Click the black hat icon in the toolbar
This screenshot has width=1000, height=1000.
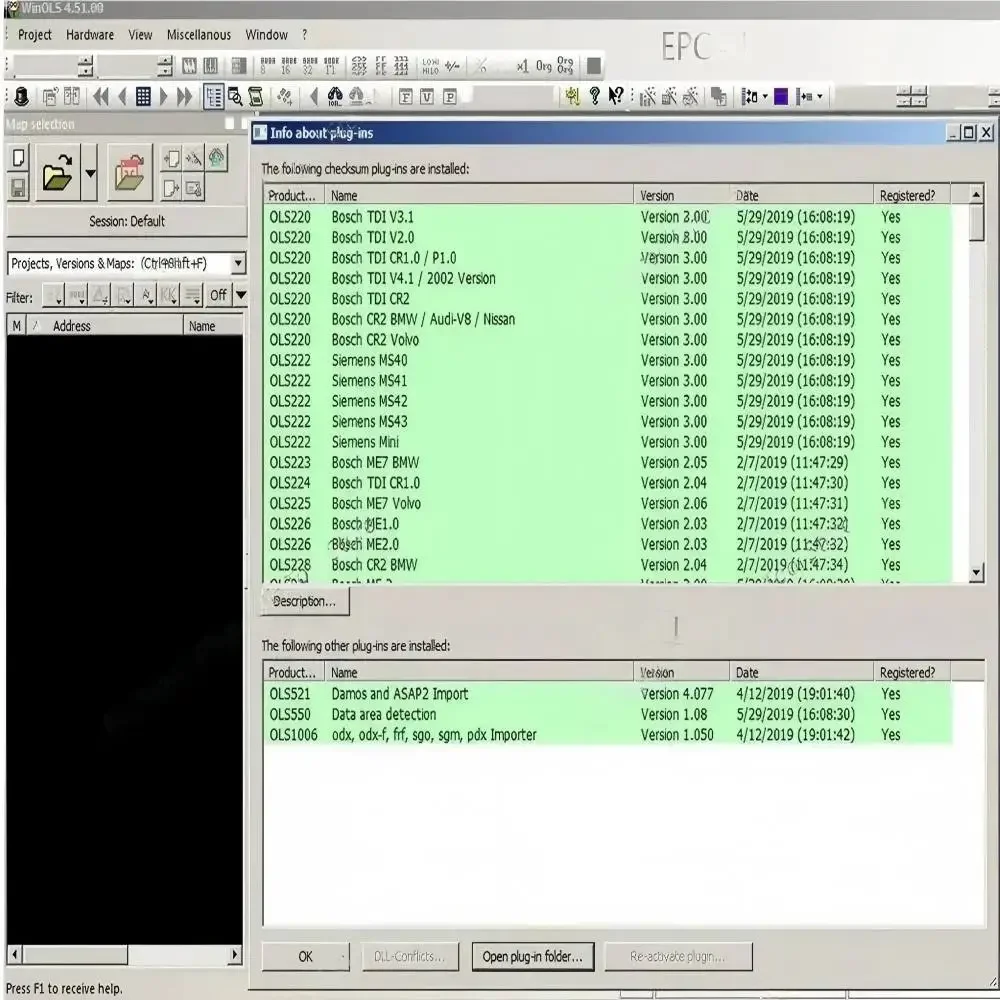[21, 96]
